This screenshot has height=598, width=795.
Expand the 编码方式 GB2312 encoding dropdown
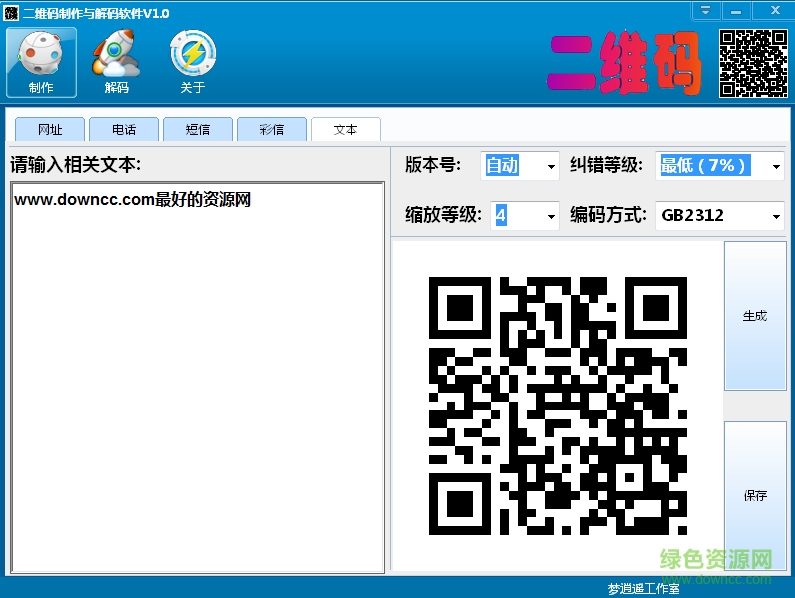[x=776, y=216]
